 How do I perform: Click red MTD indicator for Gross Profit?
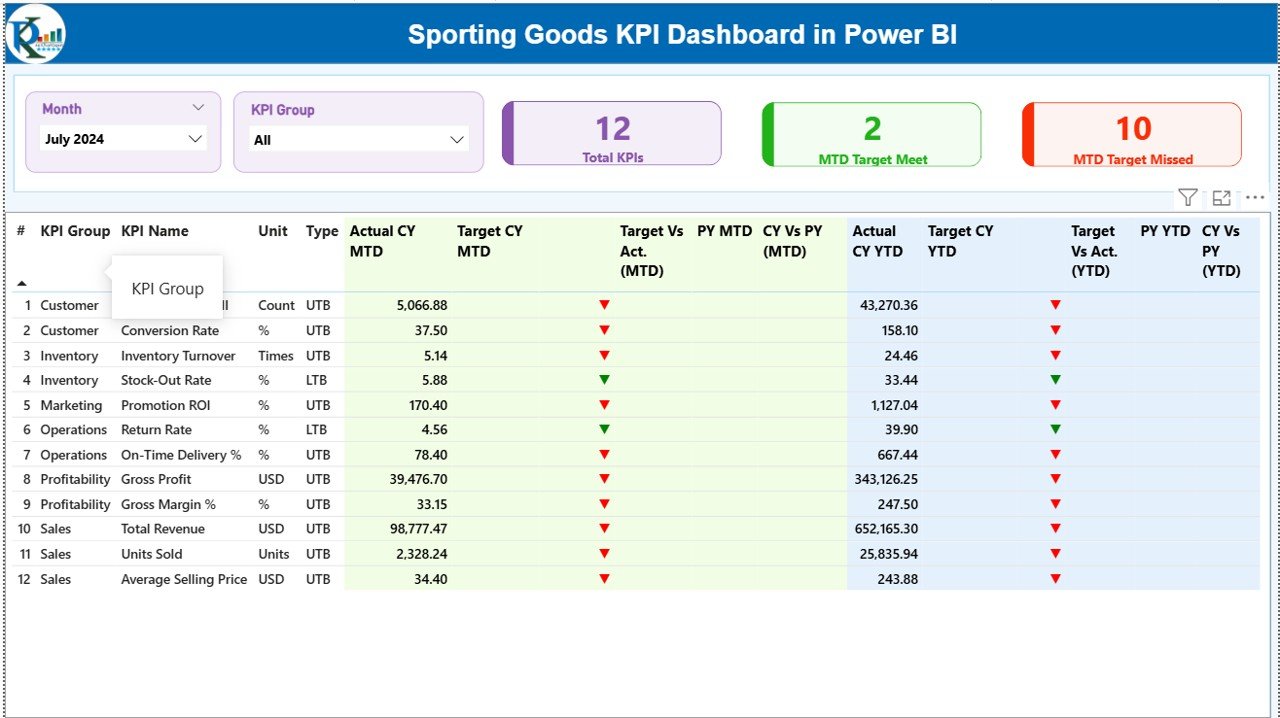click(604, 479)
